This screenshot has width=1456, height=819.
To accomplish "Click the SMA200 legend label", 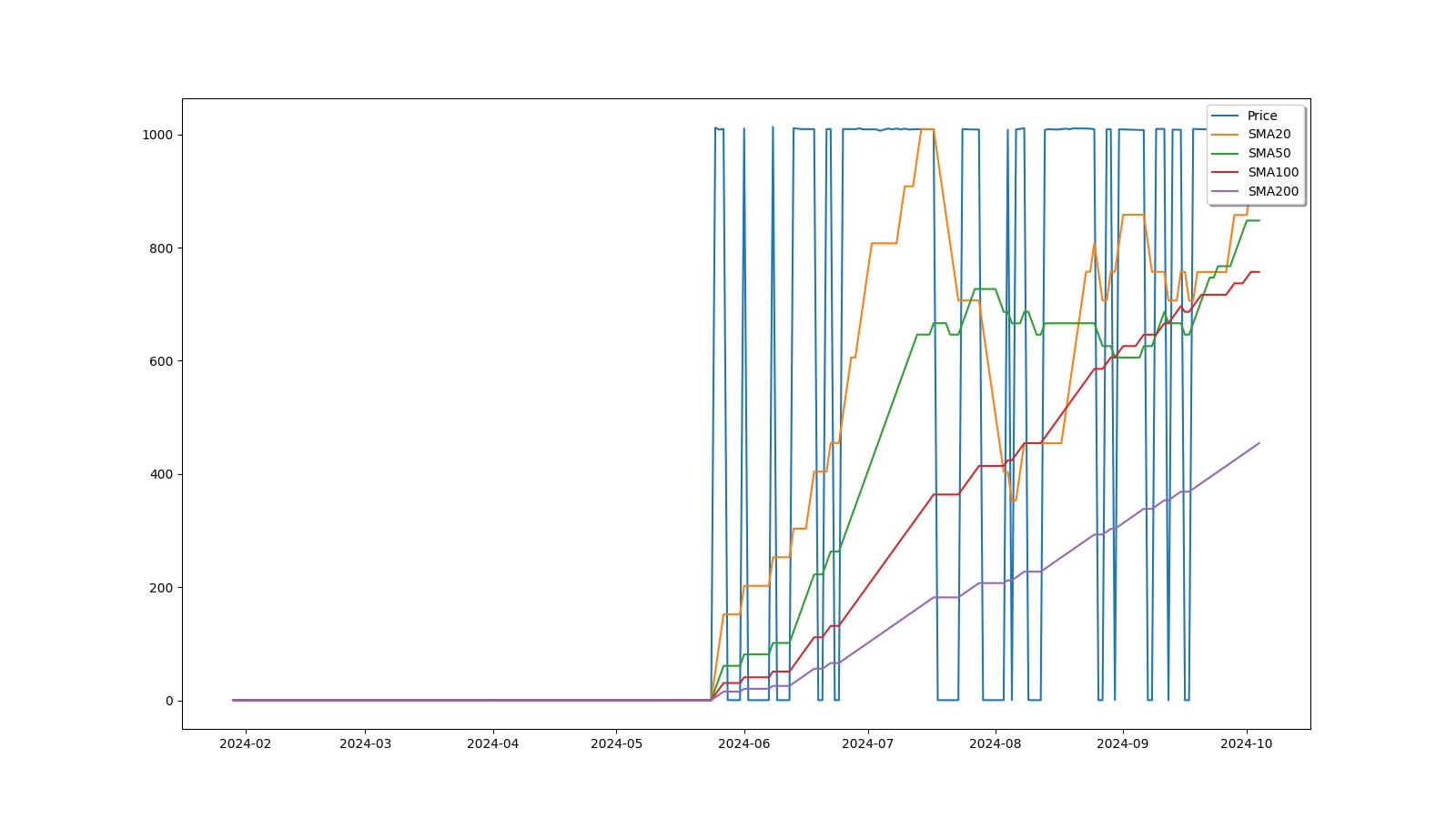I will (1272, 192).
